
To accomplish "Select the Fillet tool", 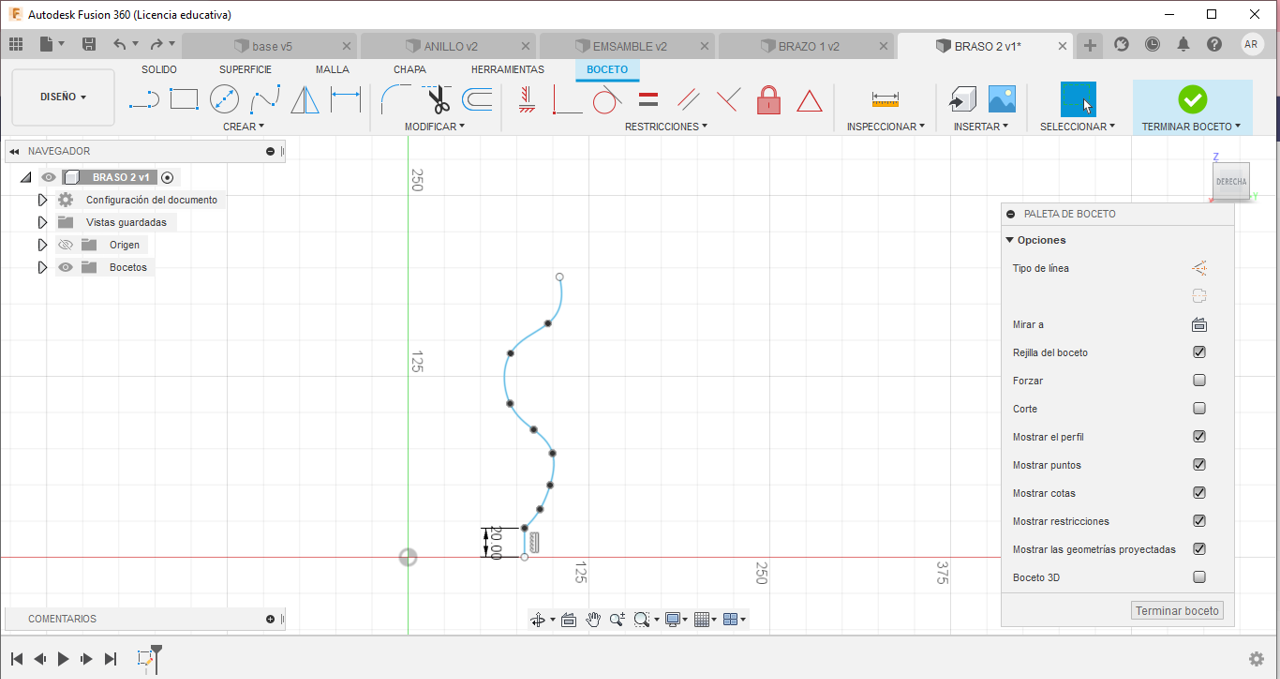I will [396, 99].
